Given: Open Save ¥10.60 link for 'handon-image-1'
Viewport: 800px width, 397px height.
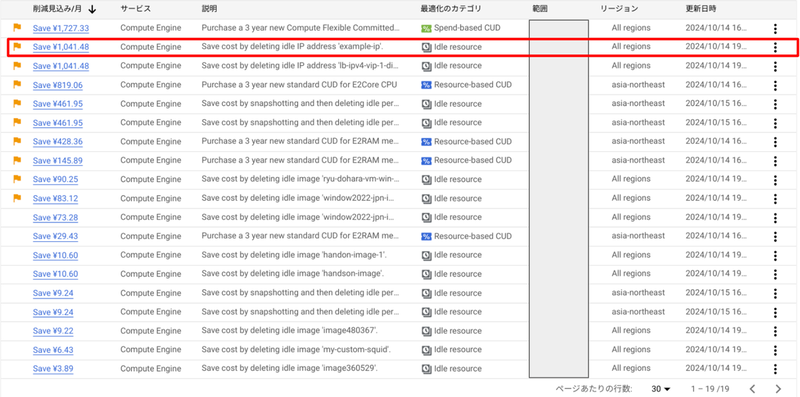Looking at the screenshot, I should pyautogui.click(x=55, y=255).
